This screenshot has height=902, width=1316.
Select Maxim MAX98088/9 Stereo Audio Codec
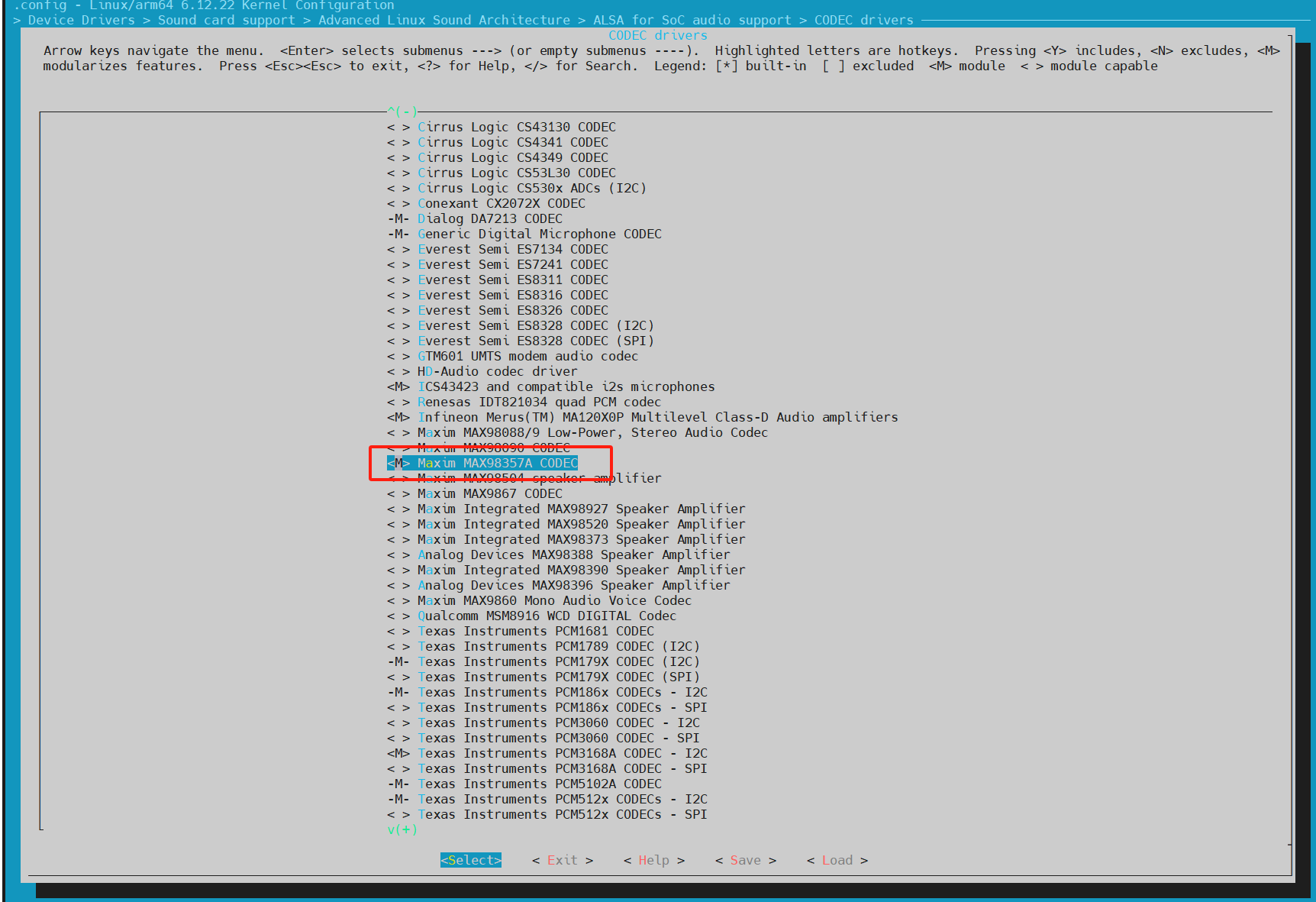pos(578,432)
